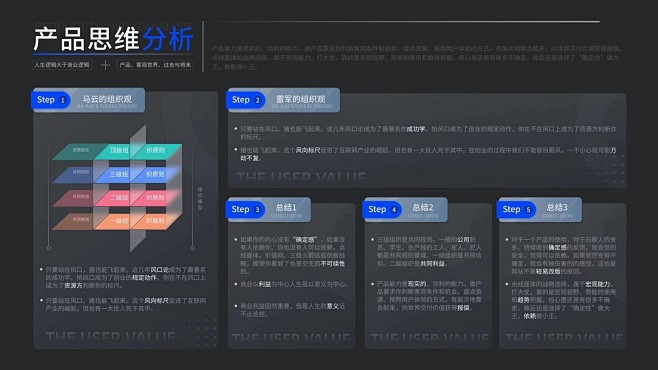Image resolution: width=658 pixels, height=370 pixels.
Task: Click the orange 一级组 block in diagram
Action: [x=118, y=221]
